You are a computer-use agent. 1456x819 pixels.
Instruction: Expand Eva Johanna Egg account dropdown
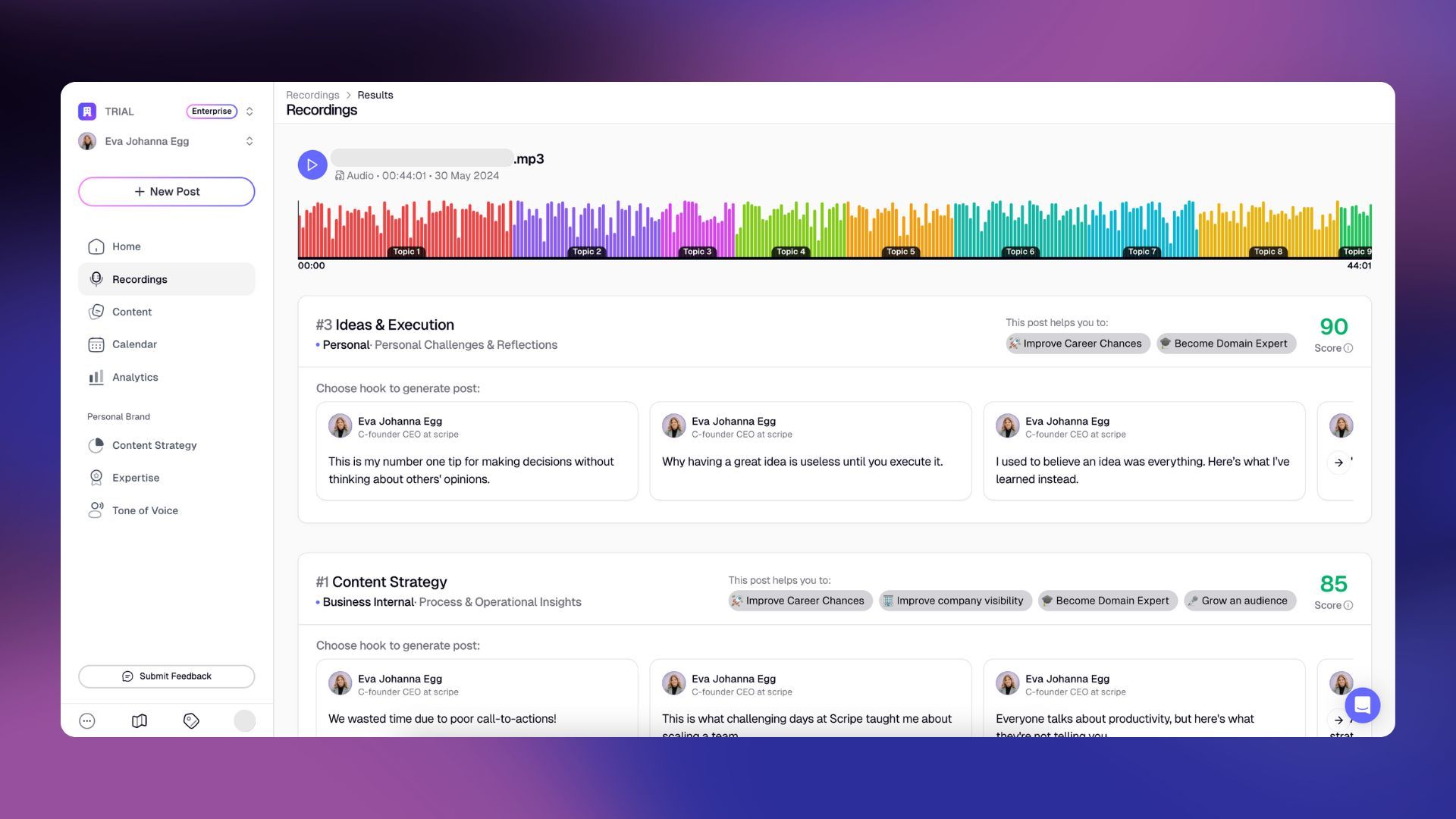(x=249, y=141)
